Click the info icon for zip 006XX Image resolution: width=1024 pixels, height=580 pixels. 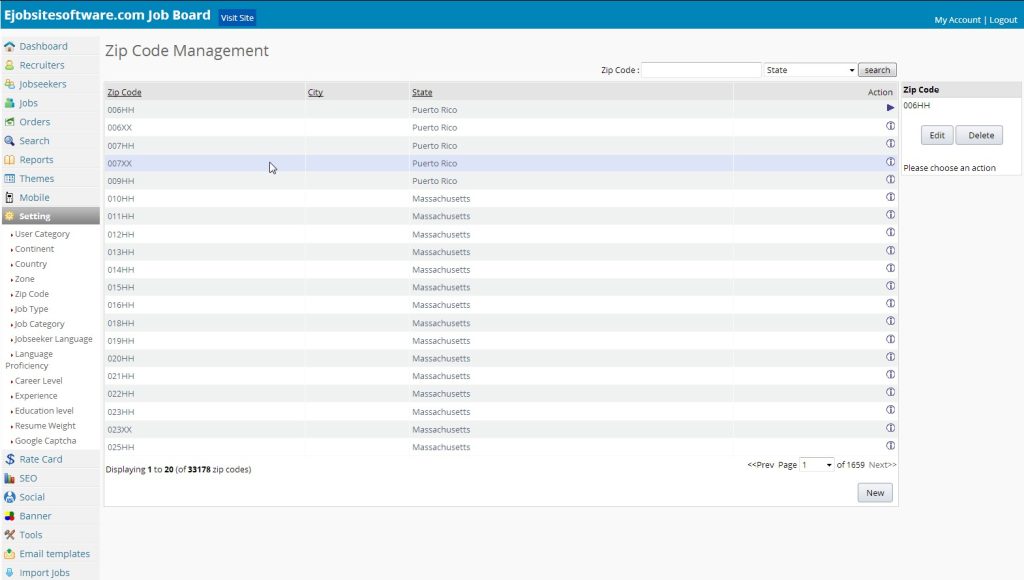(890, 125)
